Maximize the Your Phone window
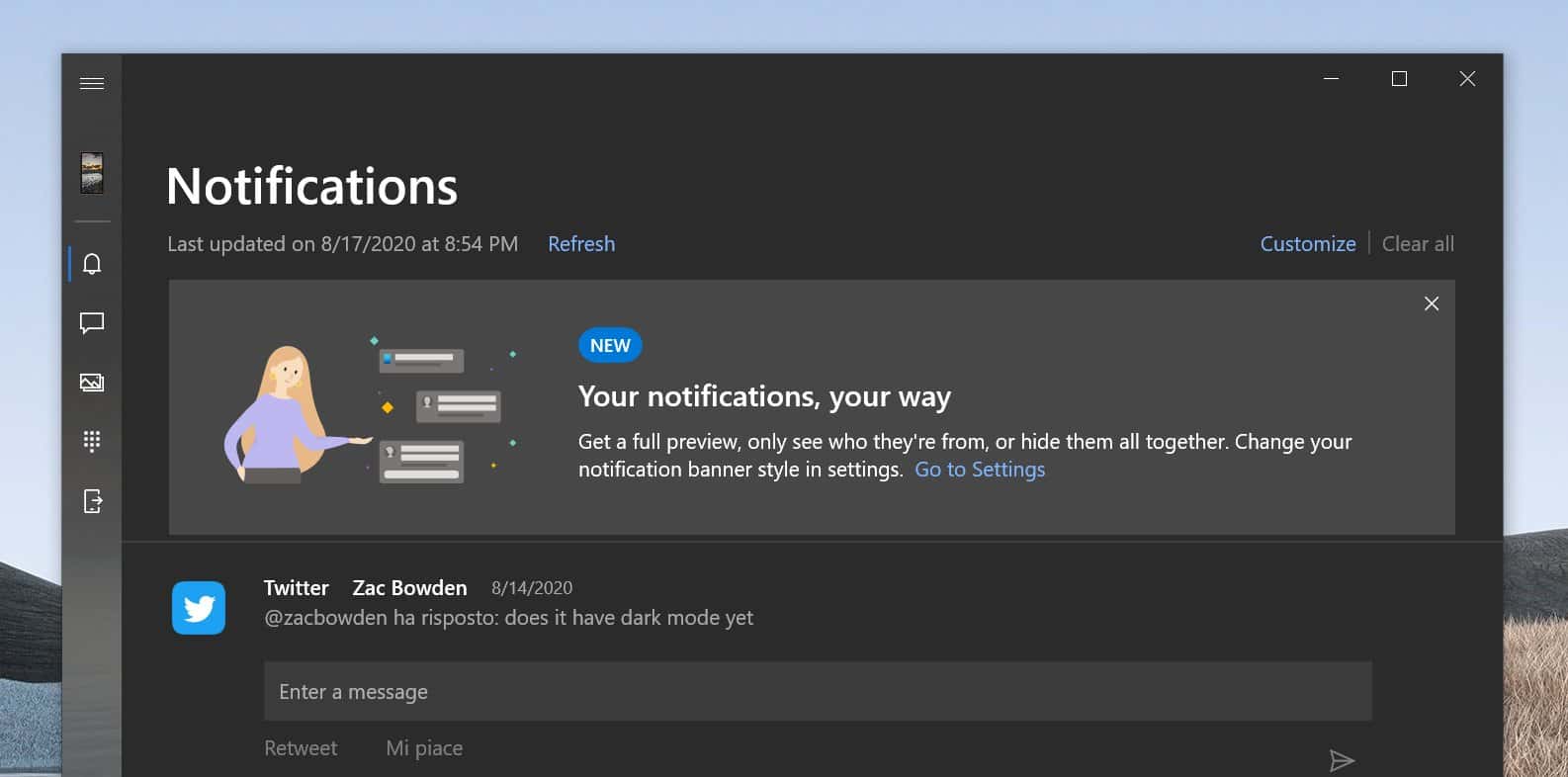 point(1399,79)
